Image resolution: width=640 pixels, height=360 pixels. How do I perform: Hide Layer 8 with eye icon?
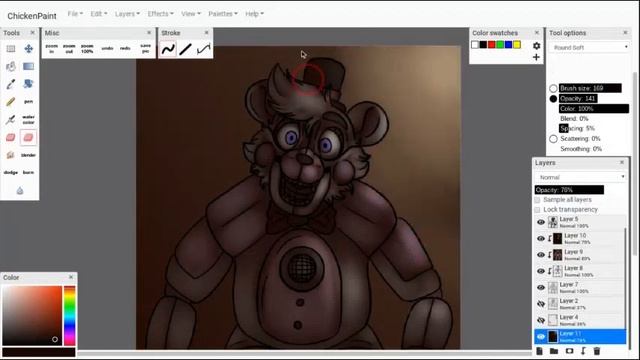click(541, 271)
